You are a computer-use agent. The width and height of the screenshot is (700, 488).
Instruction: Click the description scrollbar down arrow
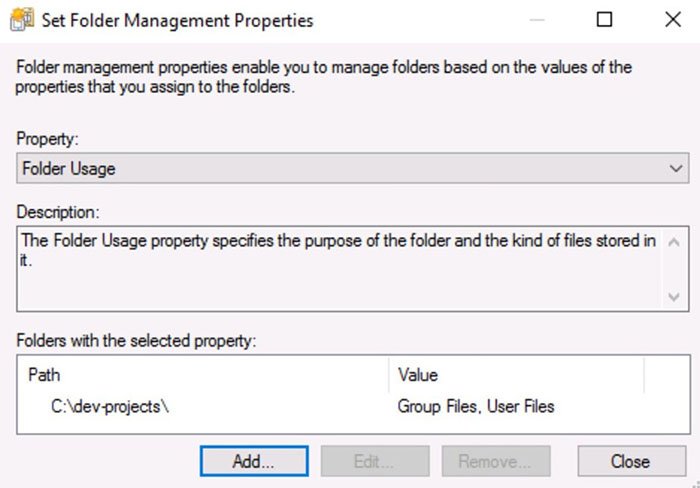(674, 296)
